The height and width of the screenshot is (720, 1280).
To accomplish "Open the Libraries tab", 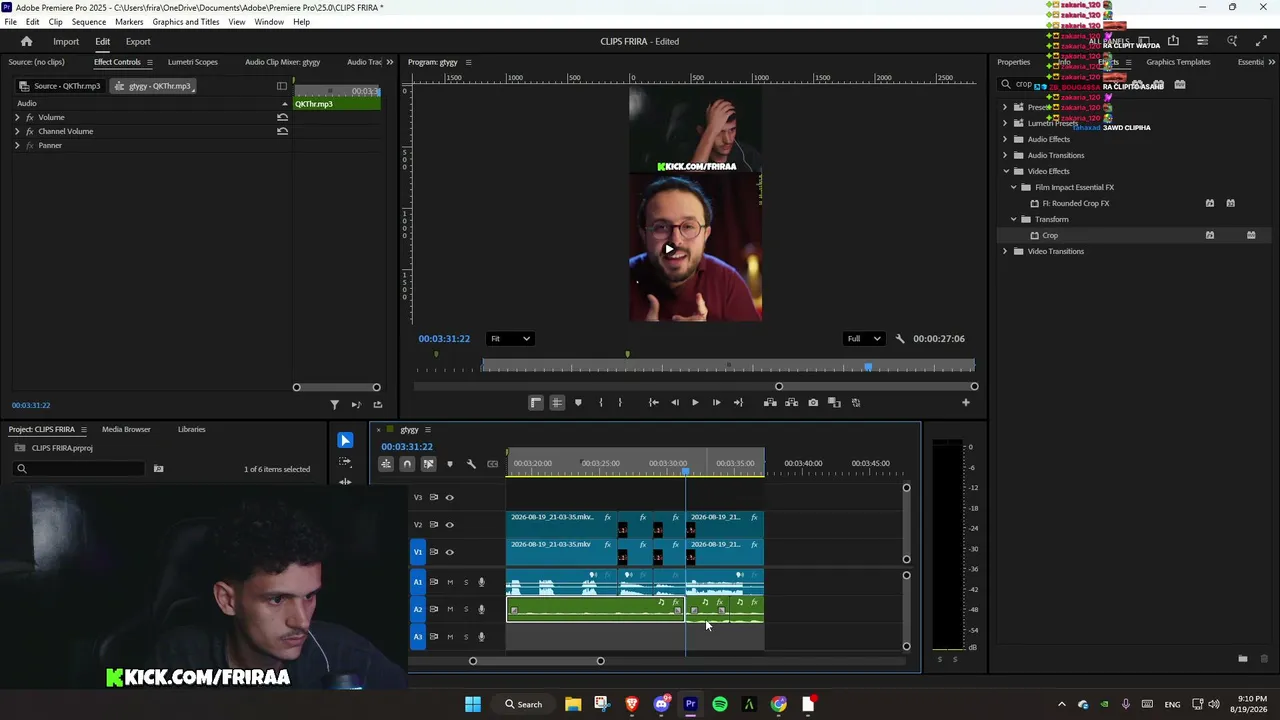I will click(x=191, y=430).
